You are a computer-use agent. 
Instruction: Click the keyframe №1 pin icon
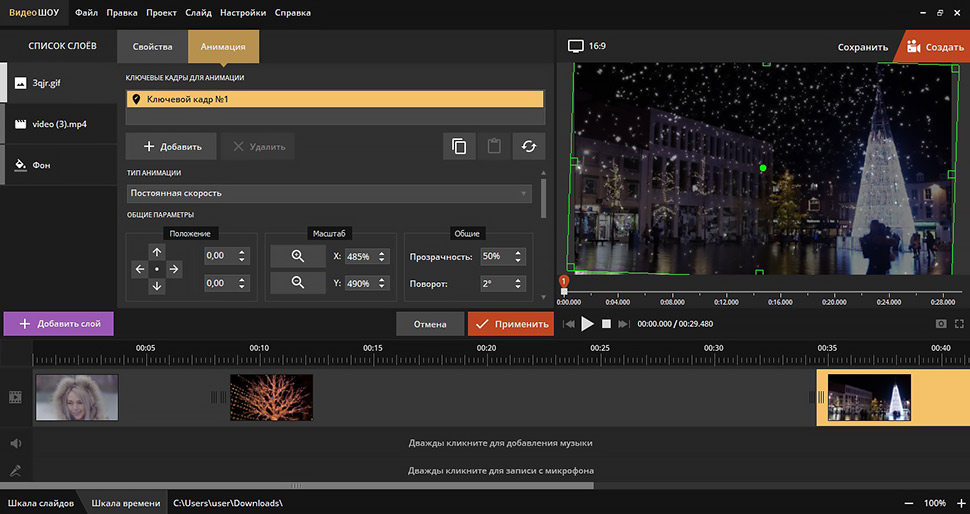pyautogui.click(x=137, y=99)
